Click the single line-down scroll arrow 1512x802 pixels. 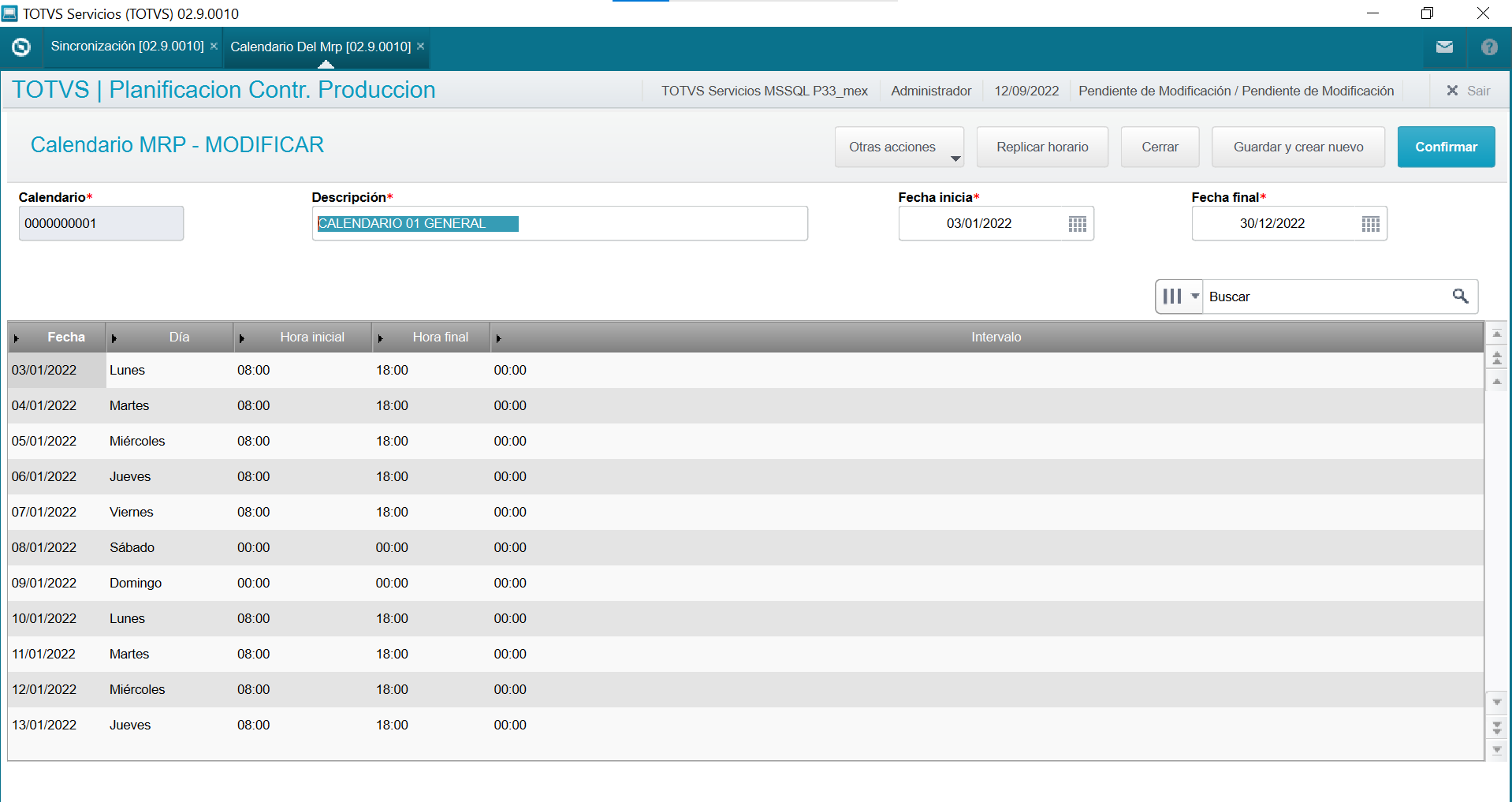pyautogui.click(x=1496, y=702)
